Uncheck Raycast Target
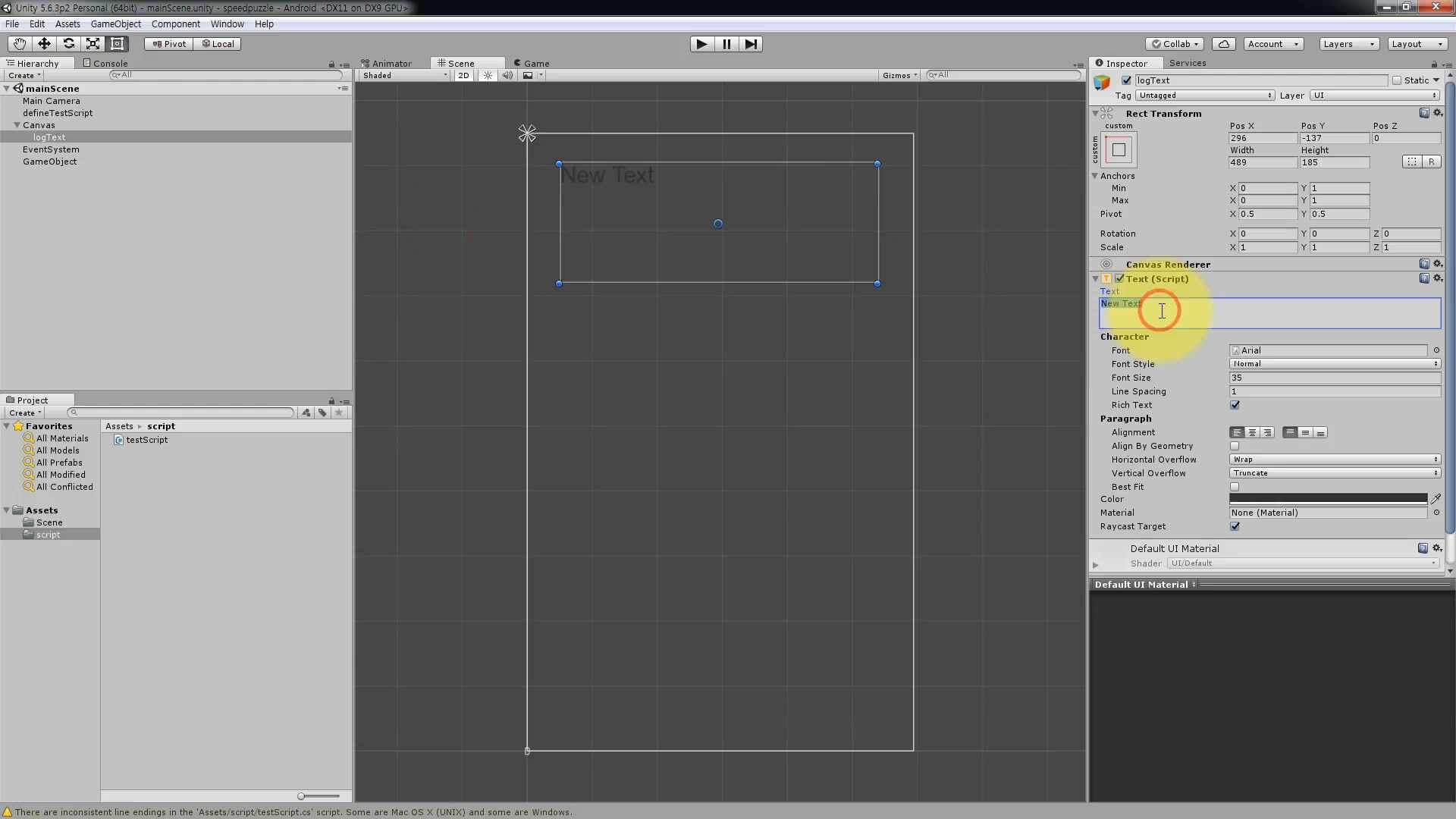 [x=1235, y=526]
